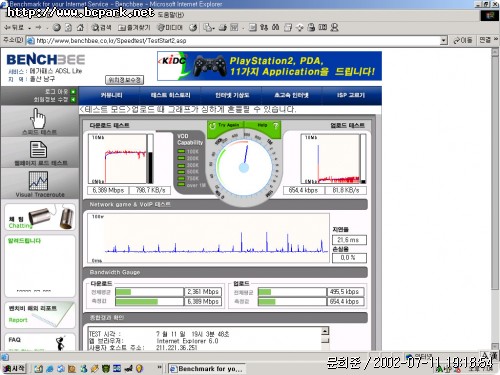Open the first blue navigation tab
This screenshot has height=375, width=500.
click(111, 95)
